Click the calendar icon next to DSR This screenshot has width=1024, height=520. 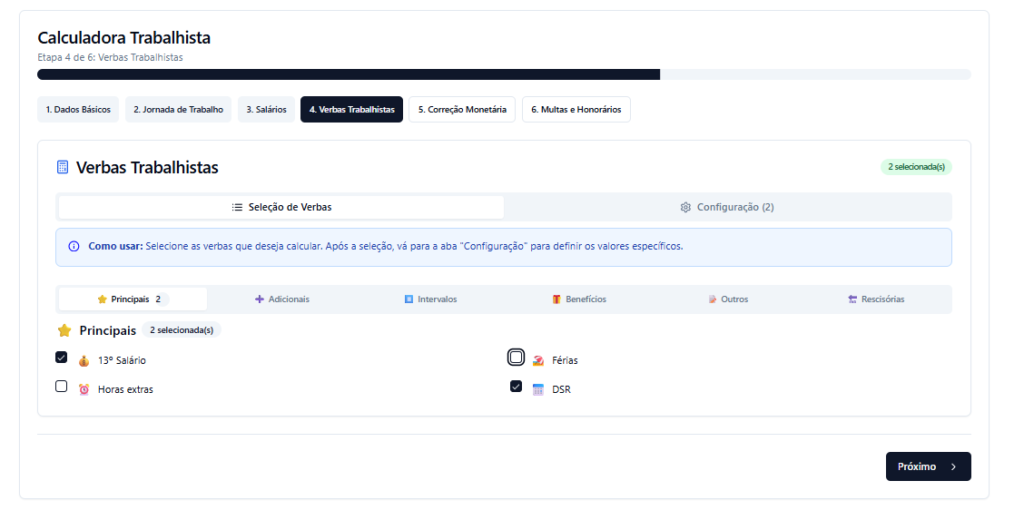[x=538, y=389]
